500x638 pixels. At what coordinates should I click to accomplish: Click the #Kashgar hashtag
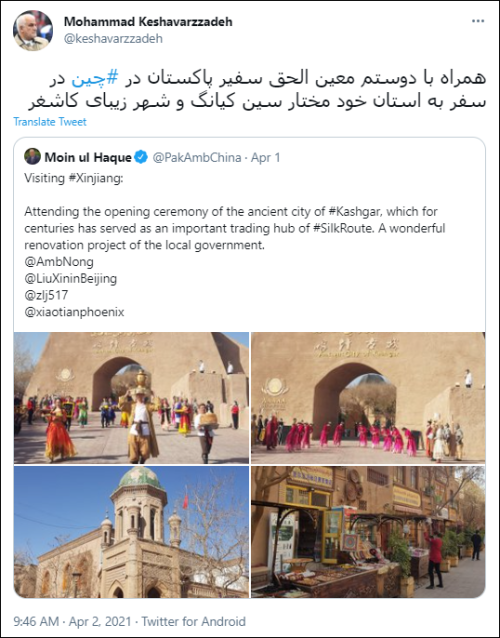coord(354,212)
